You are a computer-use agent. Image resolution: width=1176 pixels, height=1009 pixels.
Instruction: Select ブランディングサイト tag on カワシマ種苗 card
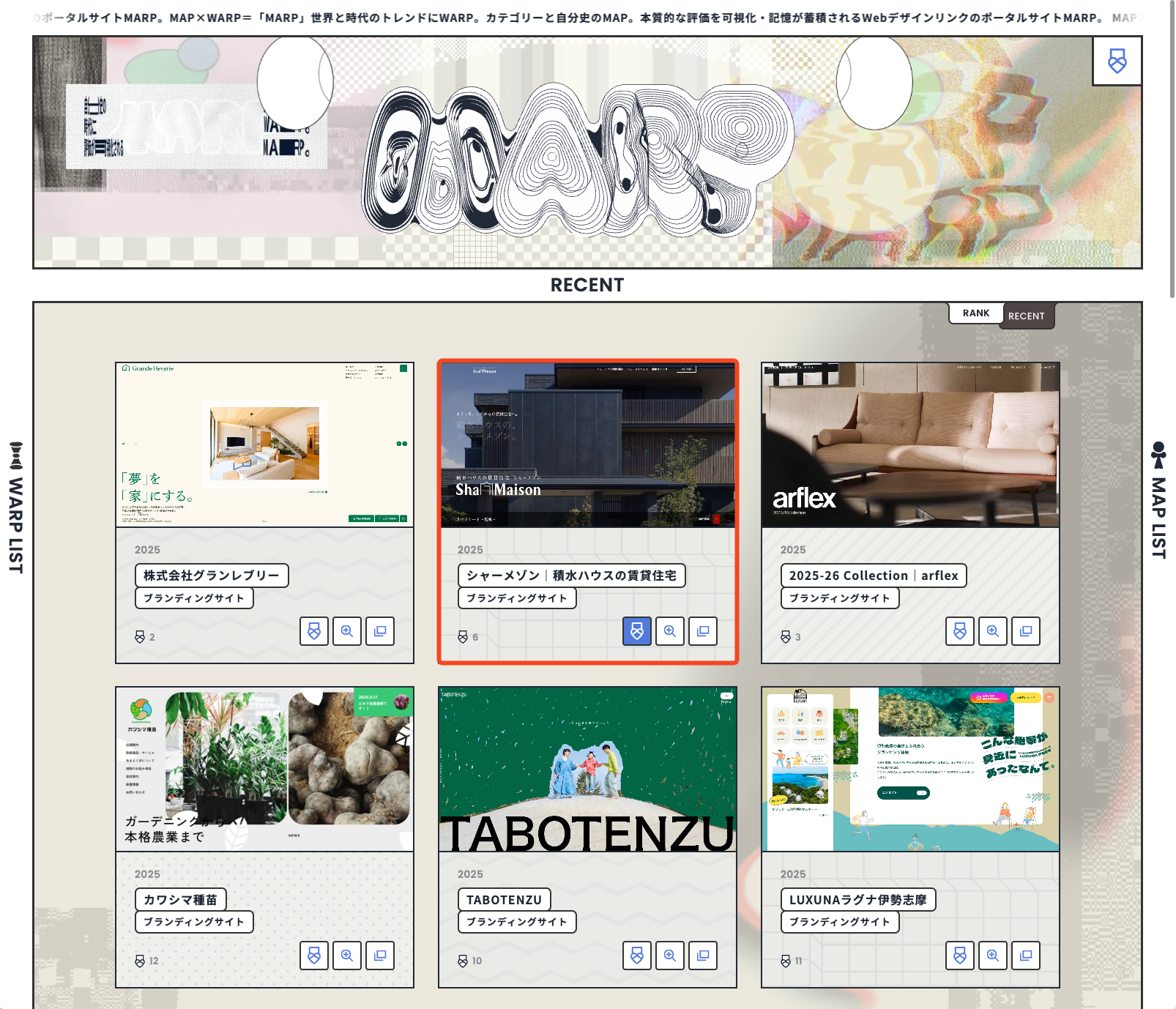tap(194, 922)
